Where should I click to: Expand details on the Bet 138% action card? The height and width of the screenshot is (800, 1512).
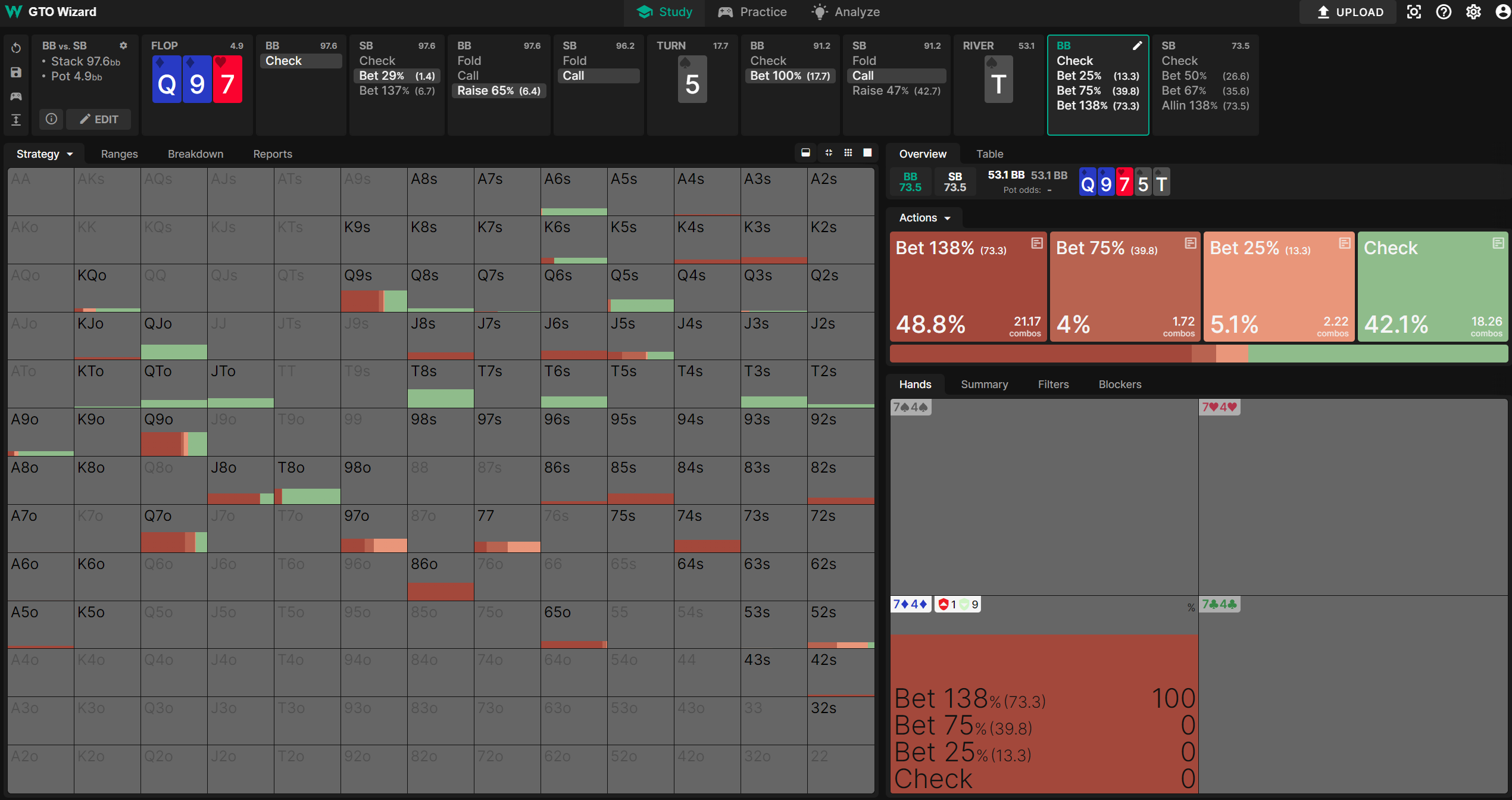1036,243
